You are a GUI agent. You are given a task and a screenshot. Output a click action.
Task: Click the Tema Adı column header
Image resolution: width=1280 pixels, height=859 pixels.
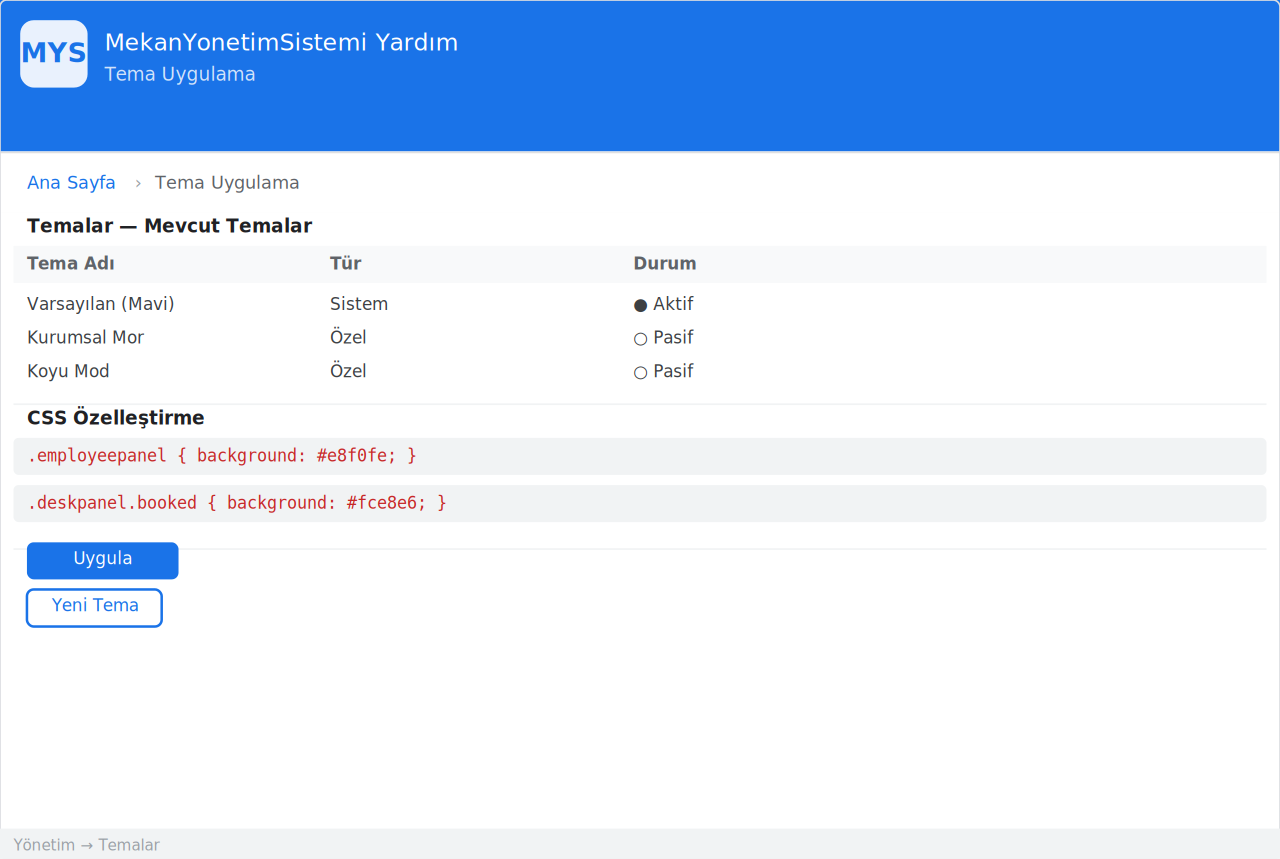[71, 264]
